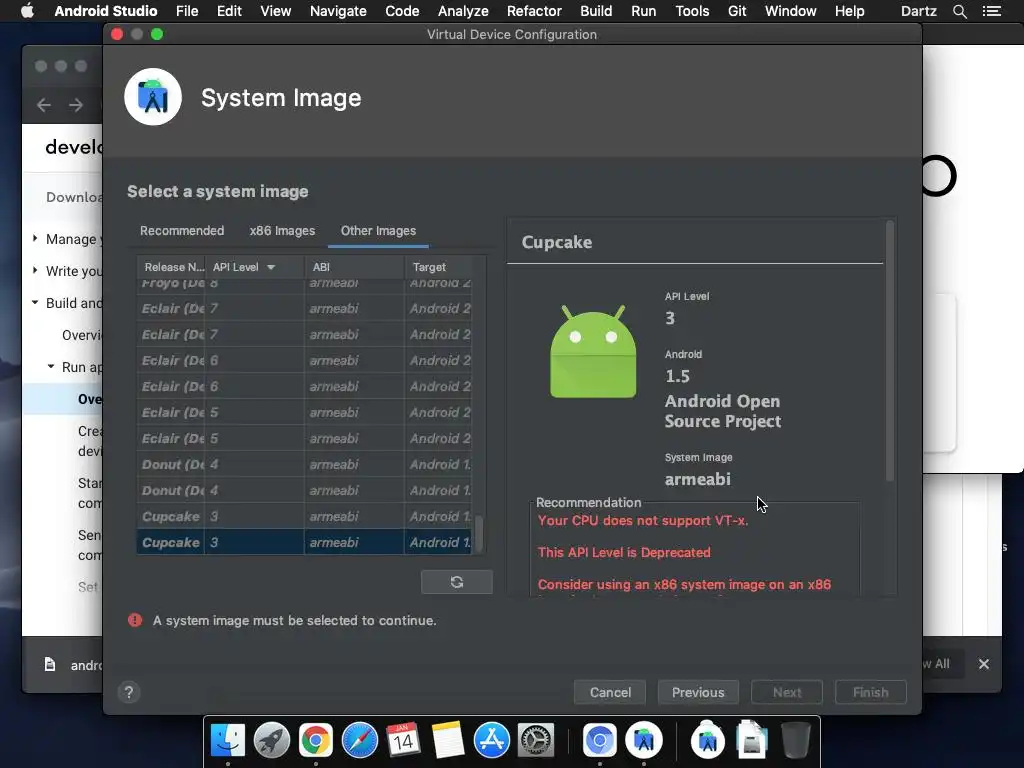Screen dimensions: 1024x768
Task: Open Finder from the Dock
Action: point(227,741)
